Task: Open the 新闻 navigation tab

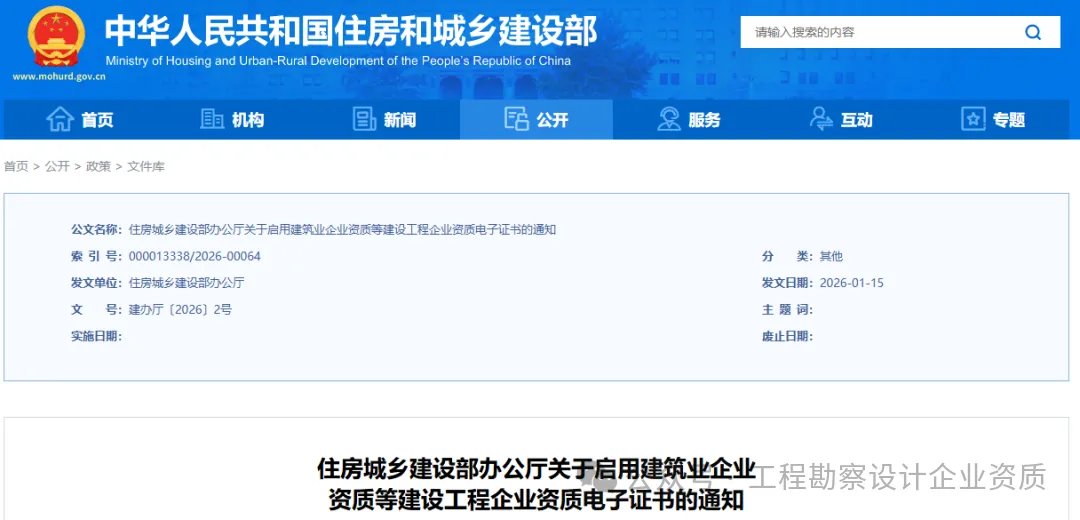Action: (384, 120)
